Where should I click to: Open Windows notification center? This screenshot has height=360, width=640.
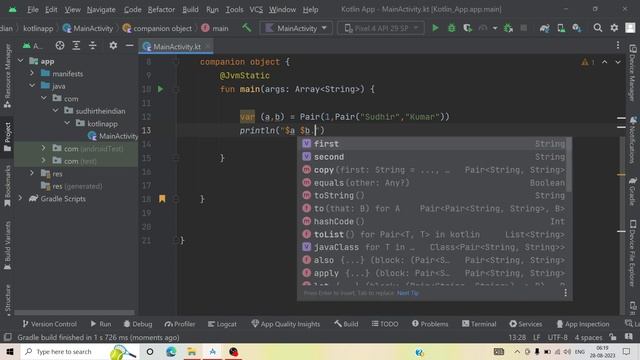coord(627,351)
